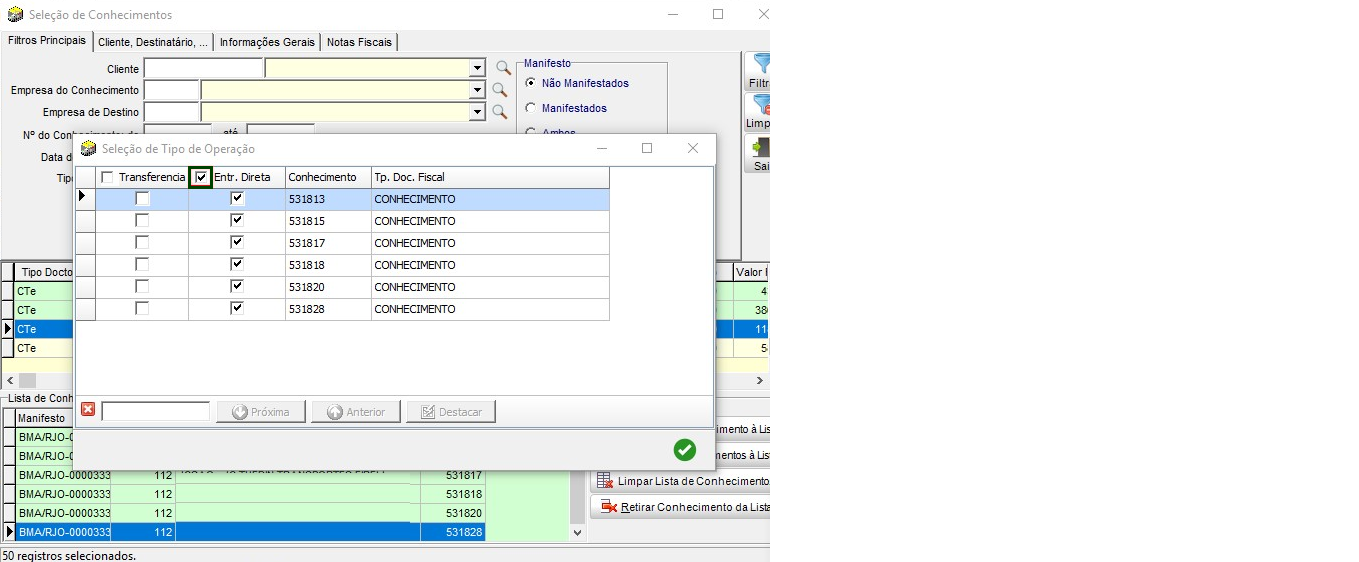The image size is (1359, 562).
Task: Click the Limpar filter funnel button
Action: (x=758, y=112)
